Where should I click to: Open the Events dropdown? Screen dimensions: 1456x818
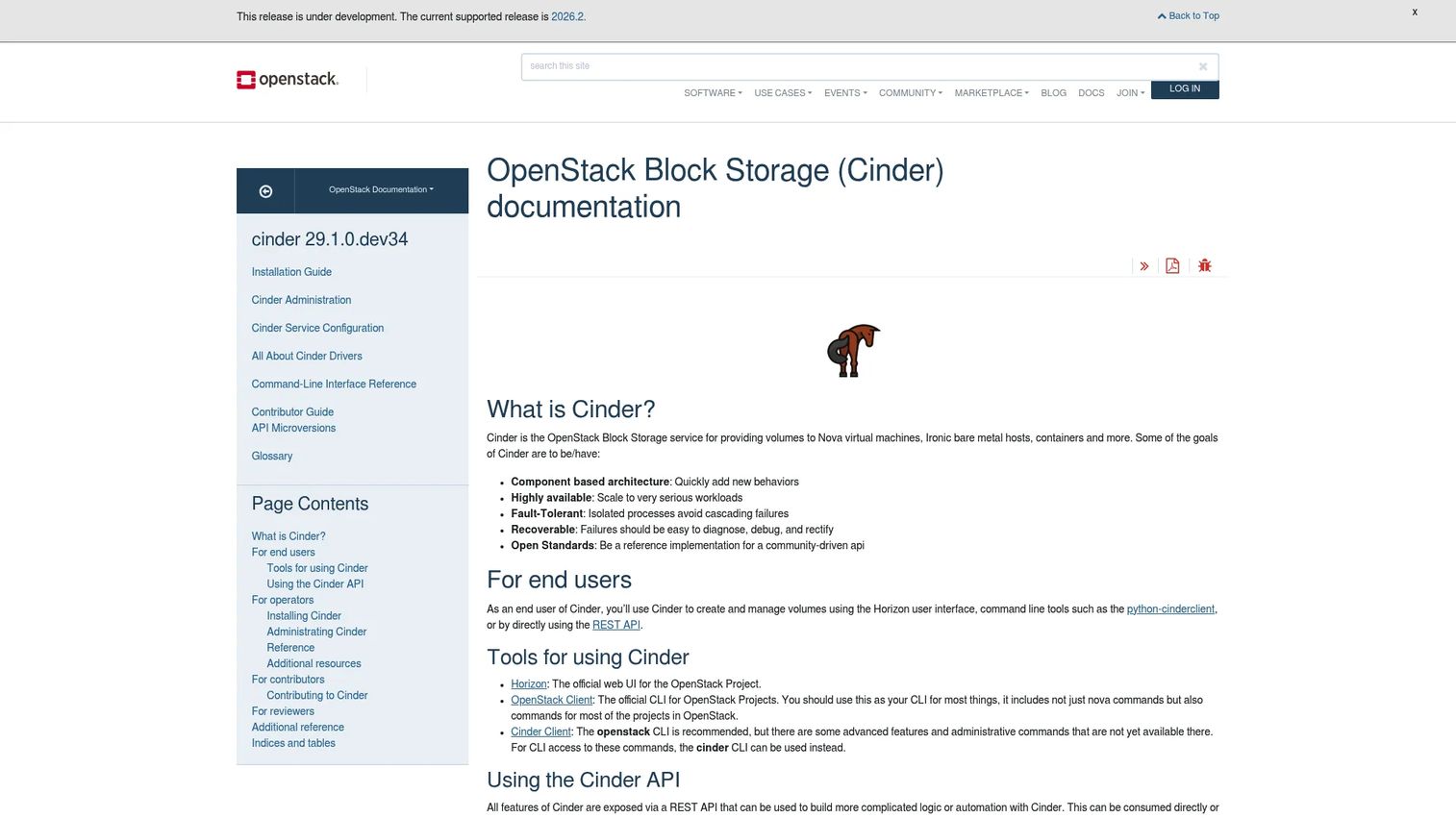coord(845,93)
